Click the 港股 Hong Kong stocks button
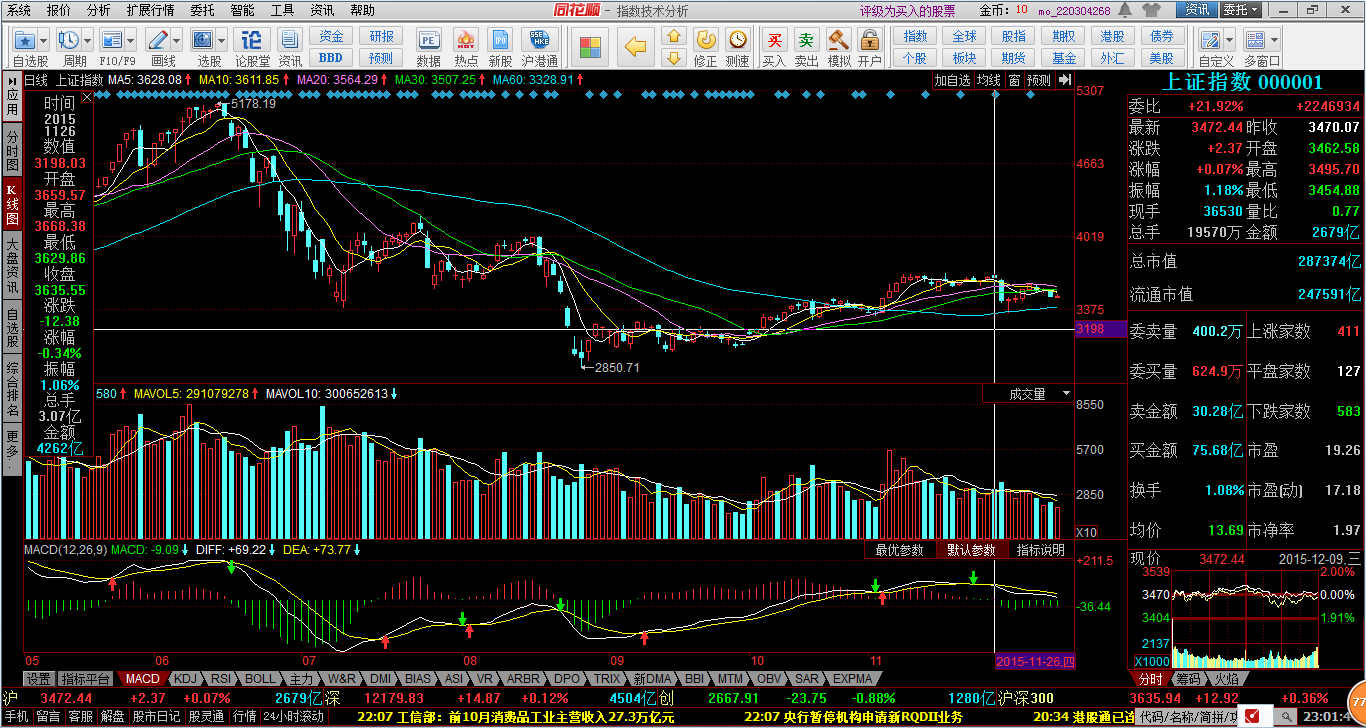The image size is (1366, 728). [1112, 36]
